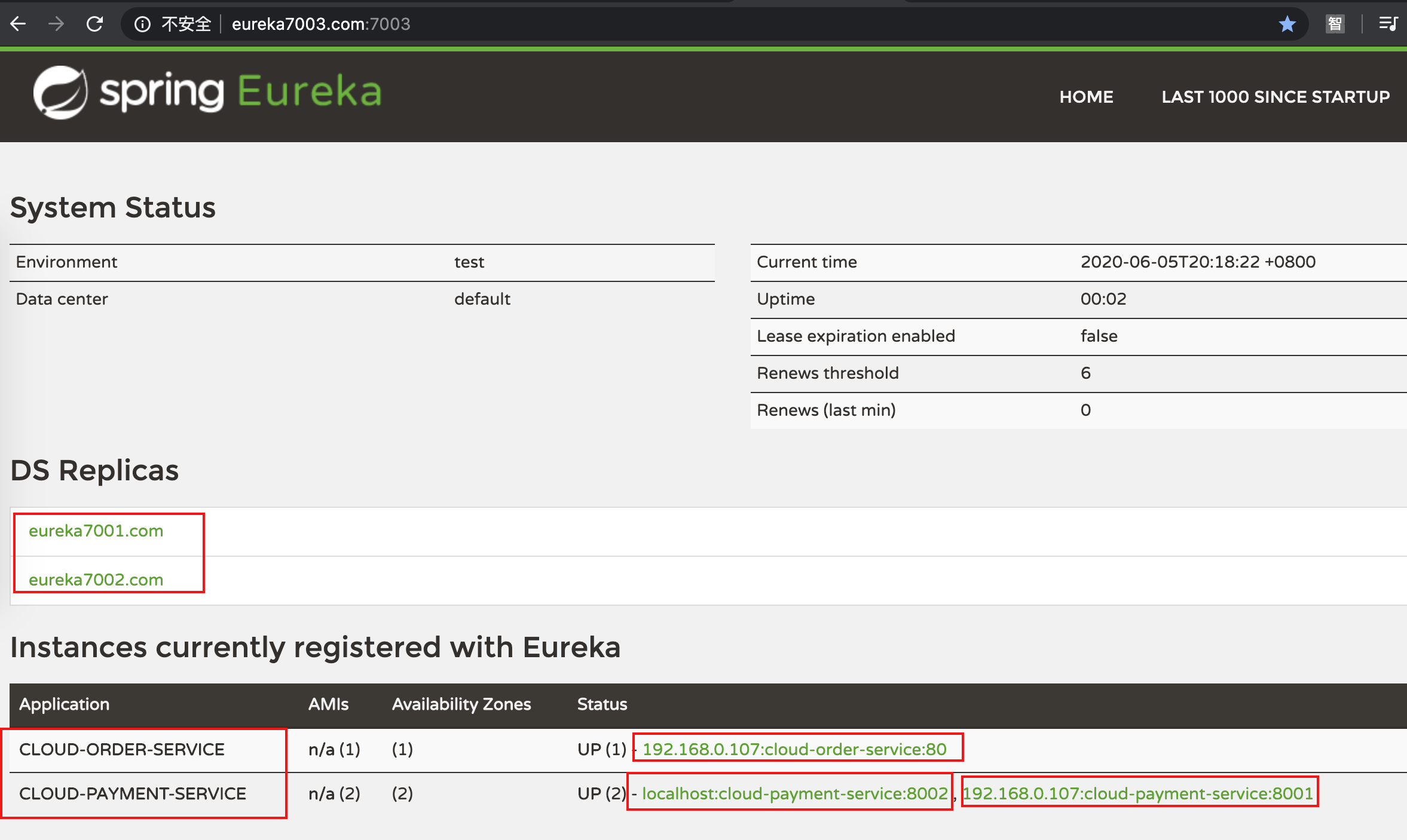Click the bookmark star icon
Screen dimensions: 1407x840
(x=1287, y=24)
